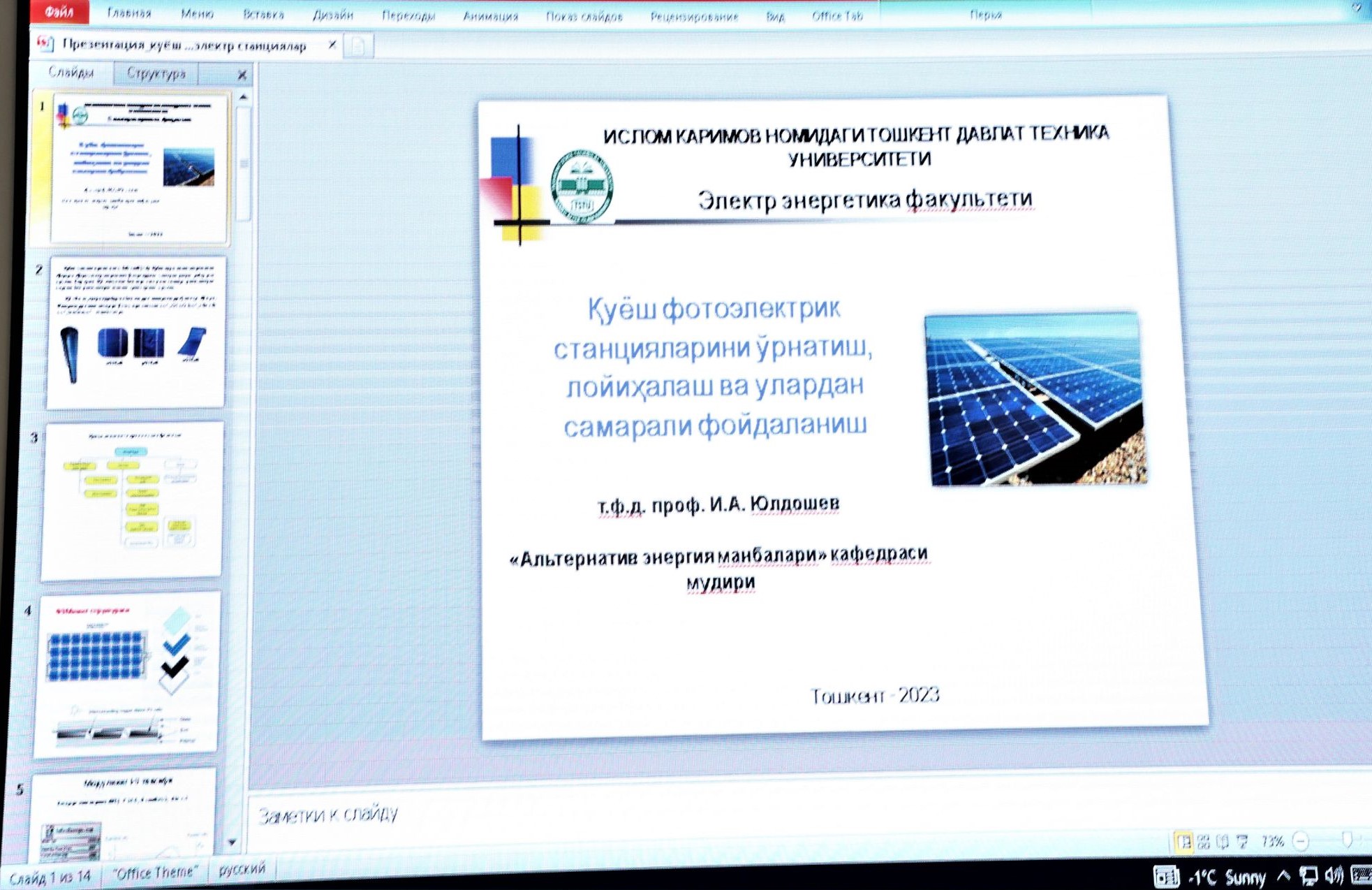Select the solar panel picture on slide
The width and height of the screenshot is (1372, 890).
[x=1035, y=399]
